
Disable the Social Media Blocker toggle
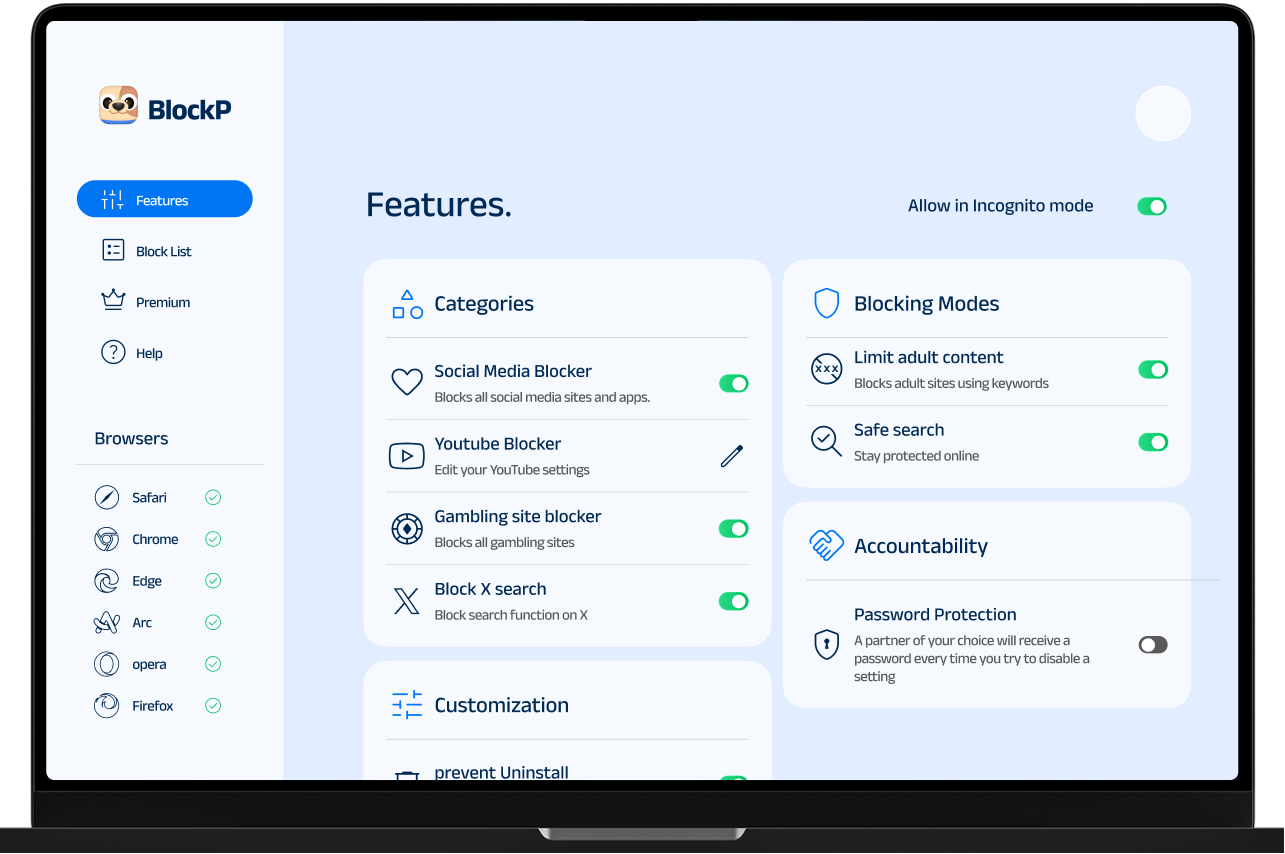[x=734, y=384]
